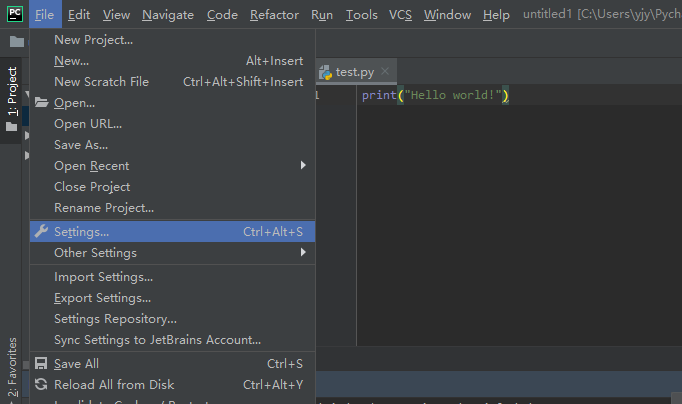Expand the Open Recent submenu arrow

coord(303,165)
